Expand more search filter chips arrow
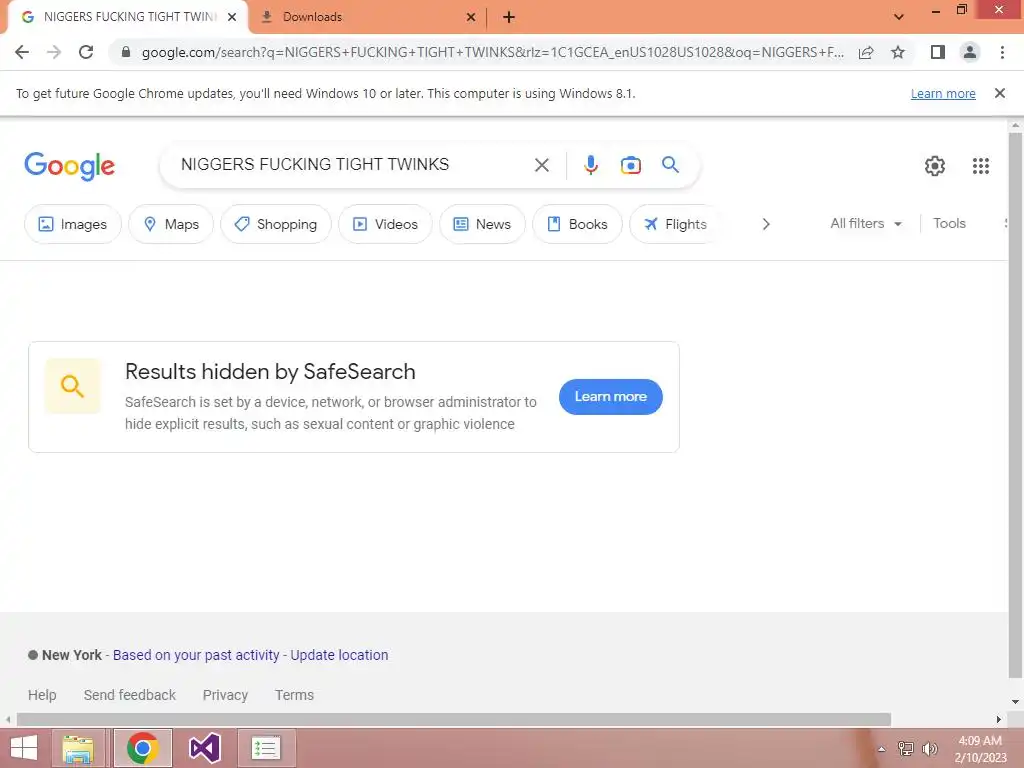 [x=765, y=224]
